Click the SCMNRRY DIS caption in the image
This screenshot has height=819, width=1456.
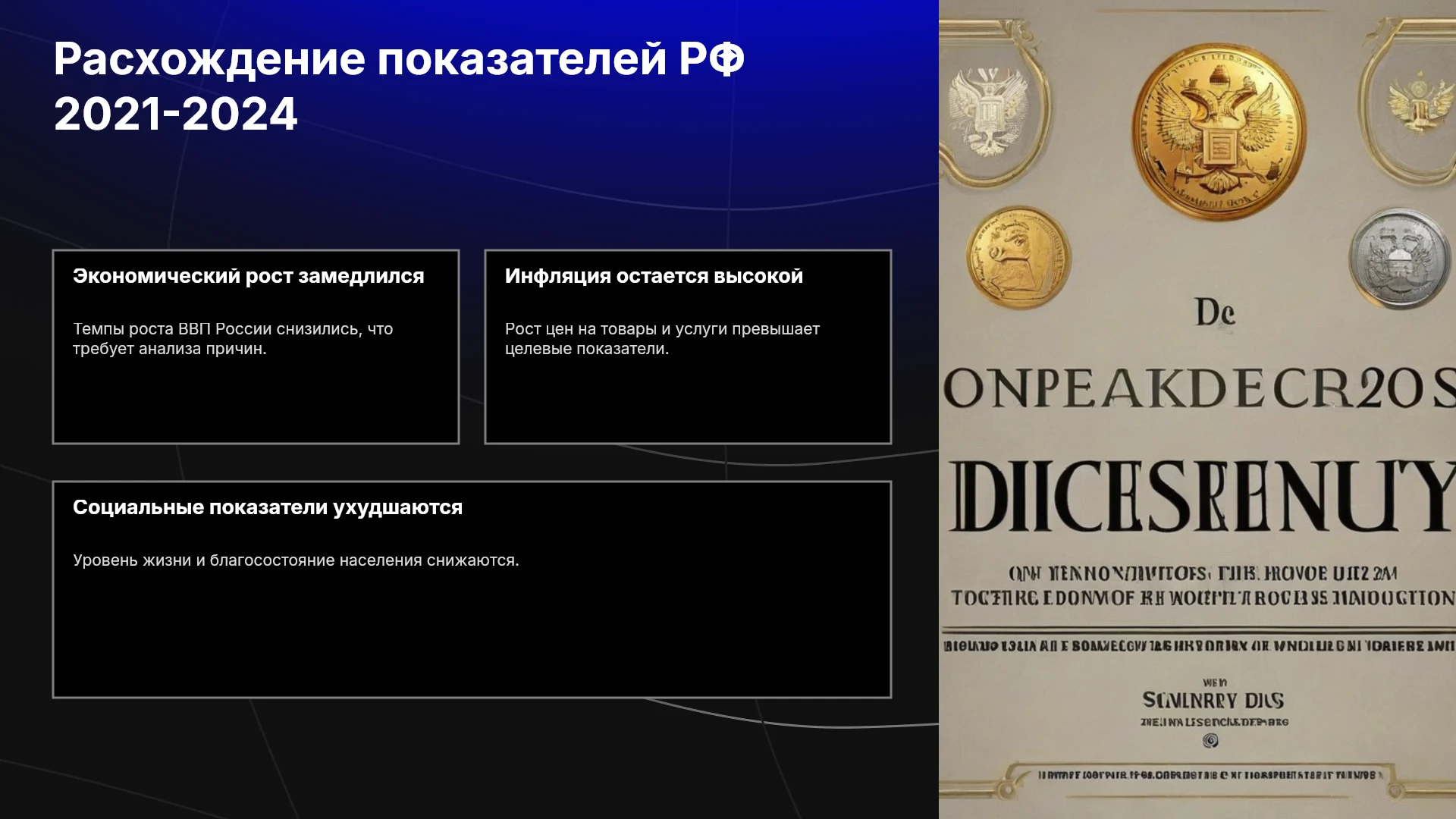click(1213, 700)
